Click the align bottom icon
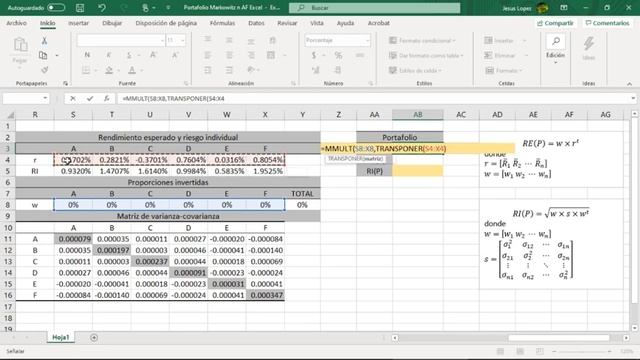Viewport: 640px width, 360px height. pos(251,40)
